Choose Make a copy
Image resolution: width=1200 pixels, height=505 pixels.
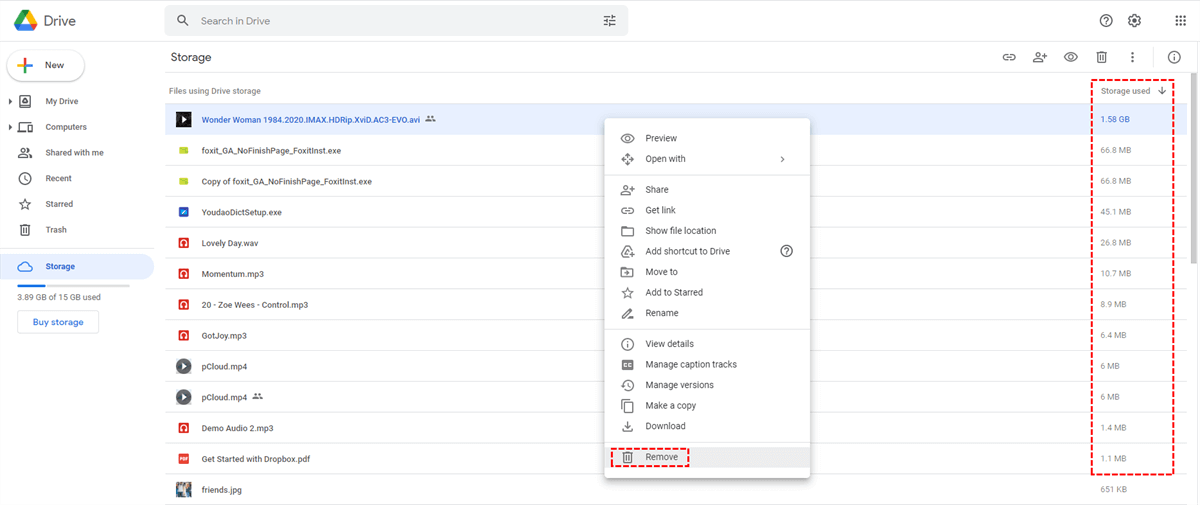707,405
